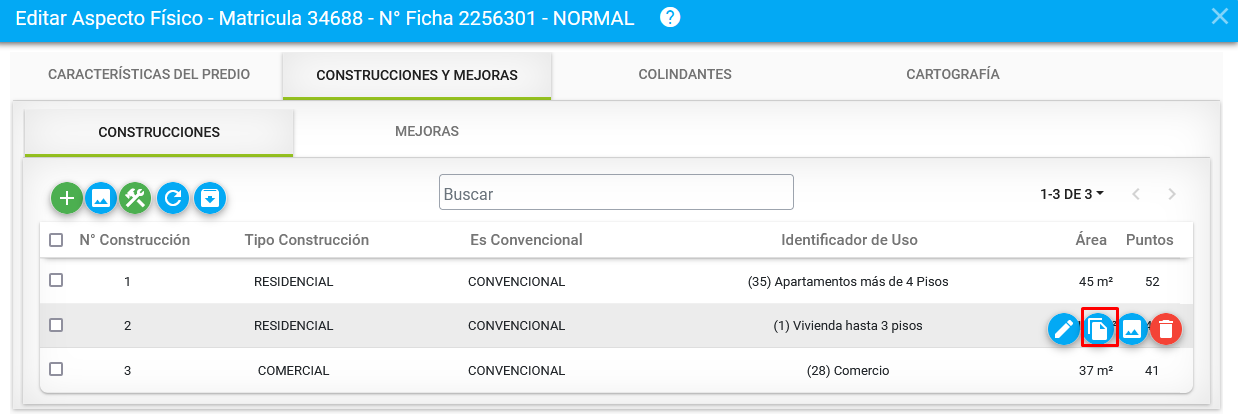1238x415 pixels.
Task: Toggle the select-all header checkbox
Action: [56, 240]
